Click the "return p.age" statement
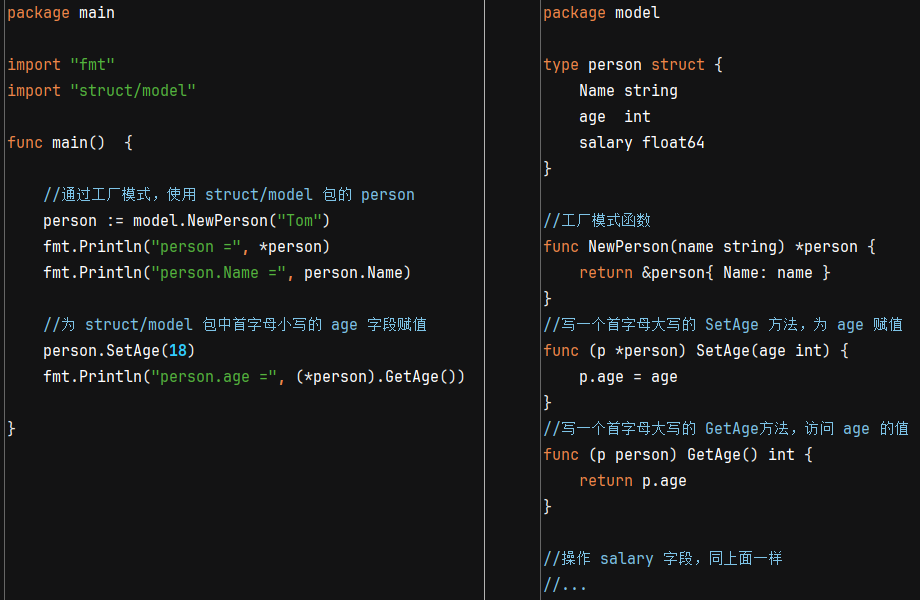Image resolution: width=920 pixels, height=600 pixels. 632,481
